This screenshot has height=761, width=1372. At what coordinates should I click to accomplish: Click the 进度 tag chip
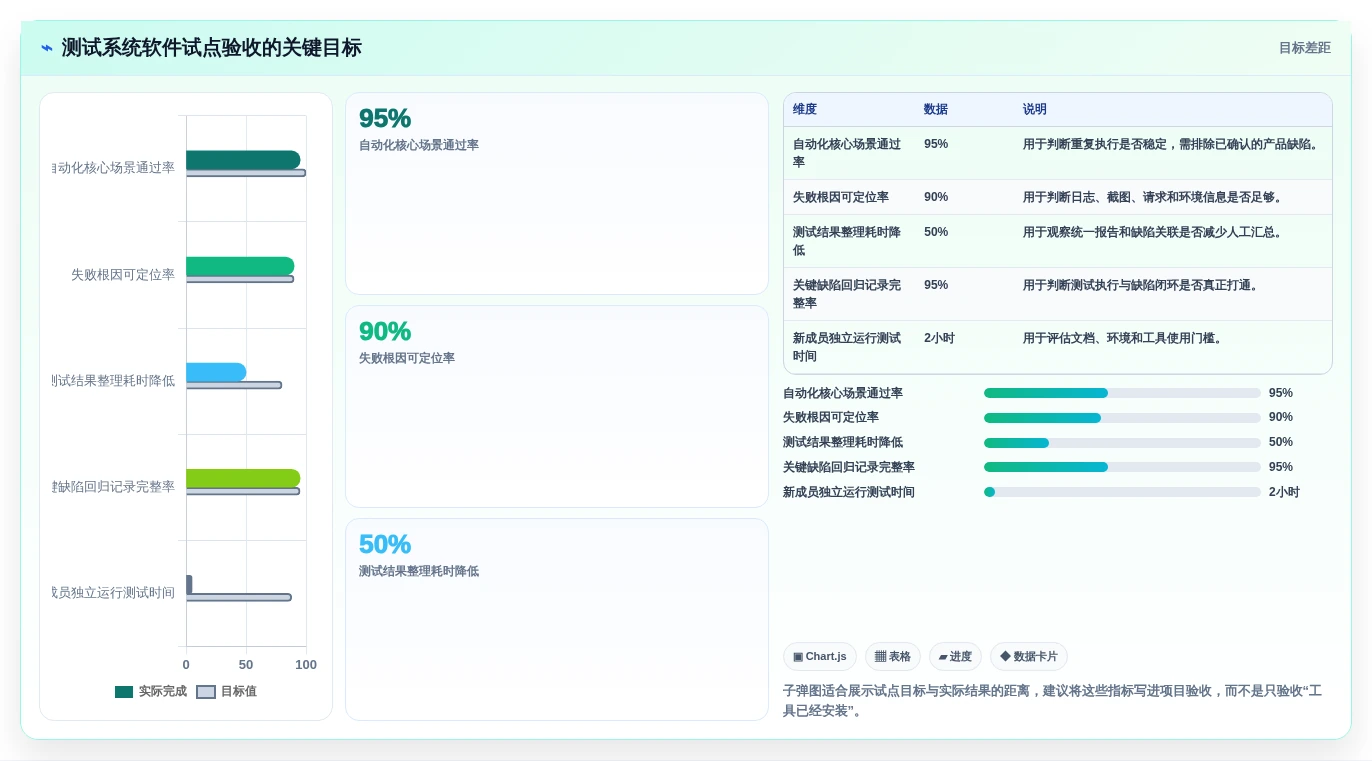[955, 656]
